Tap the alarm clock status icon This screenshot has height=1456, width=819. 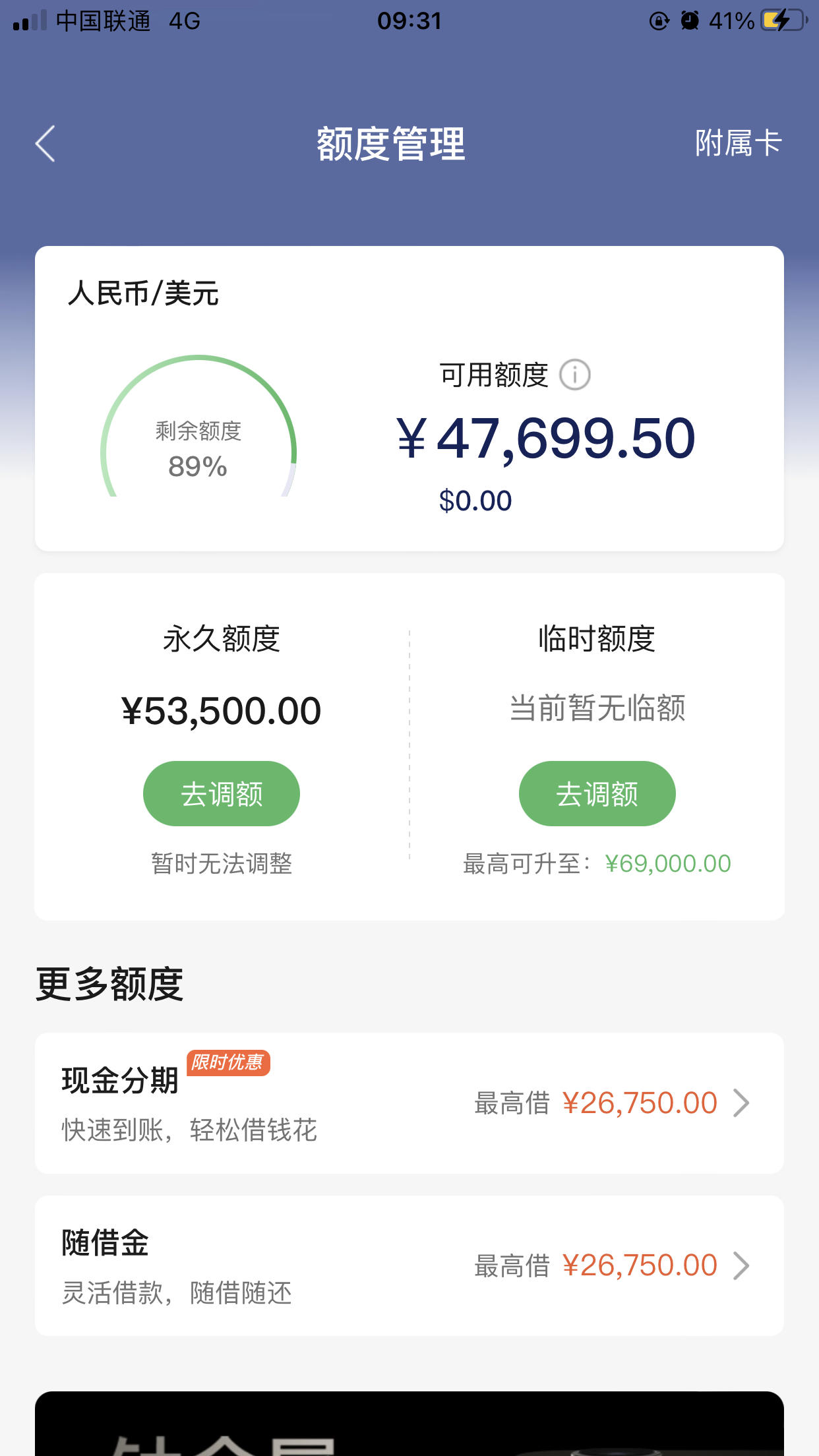click(x=690, y=20)
